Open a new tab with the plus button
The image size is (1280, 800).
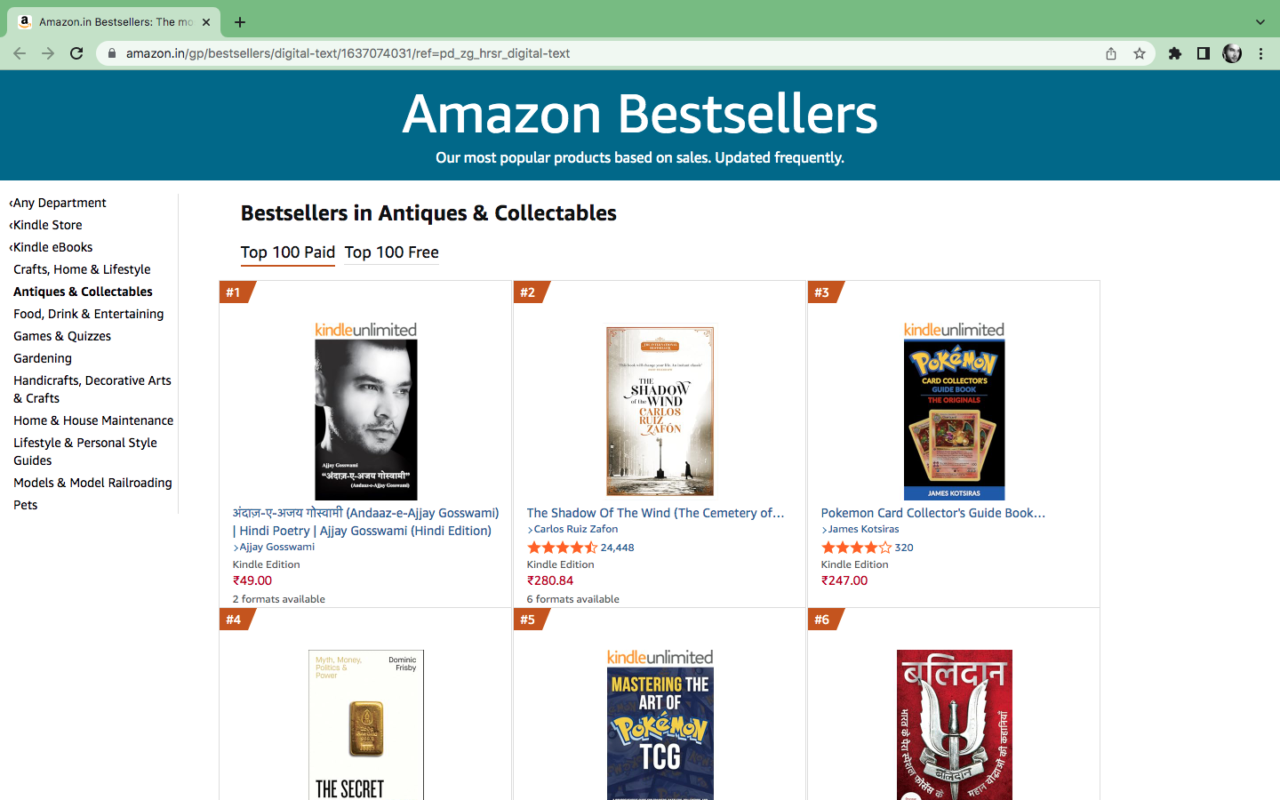point(240,22)
